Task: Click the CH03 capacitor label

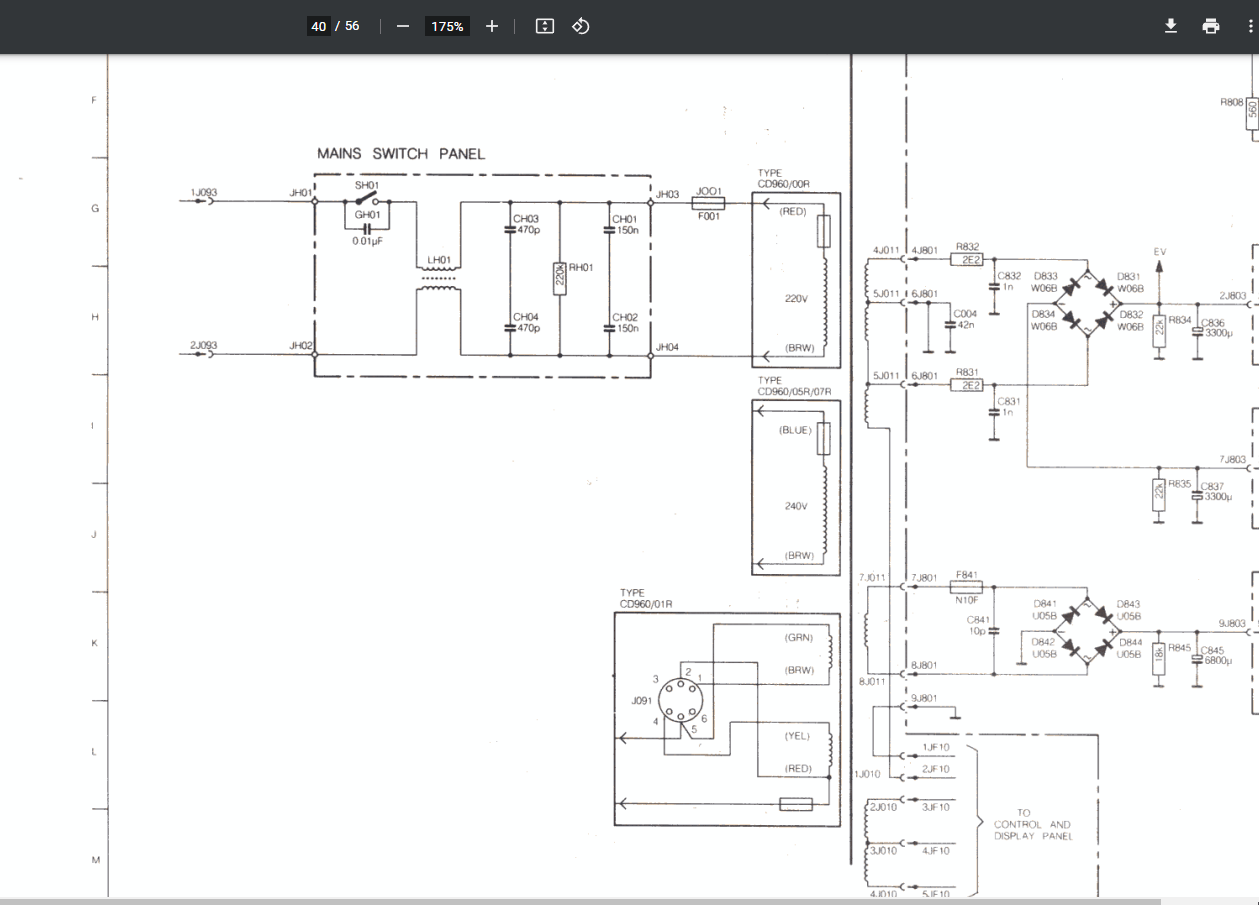Action: [x=526, y=219]
